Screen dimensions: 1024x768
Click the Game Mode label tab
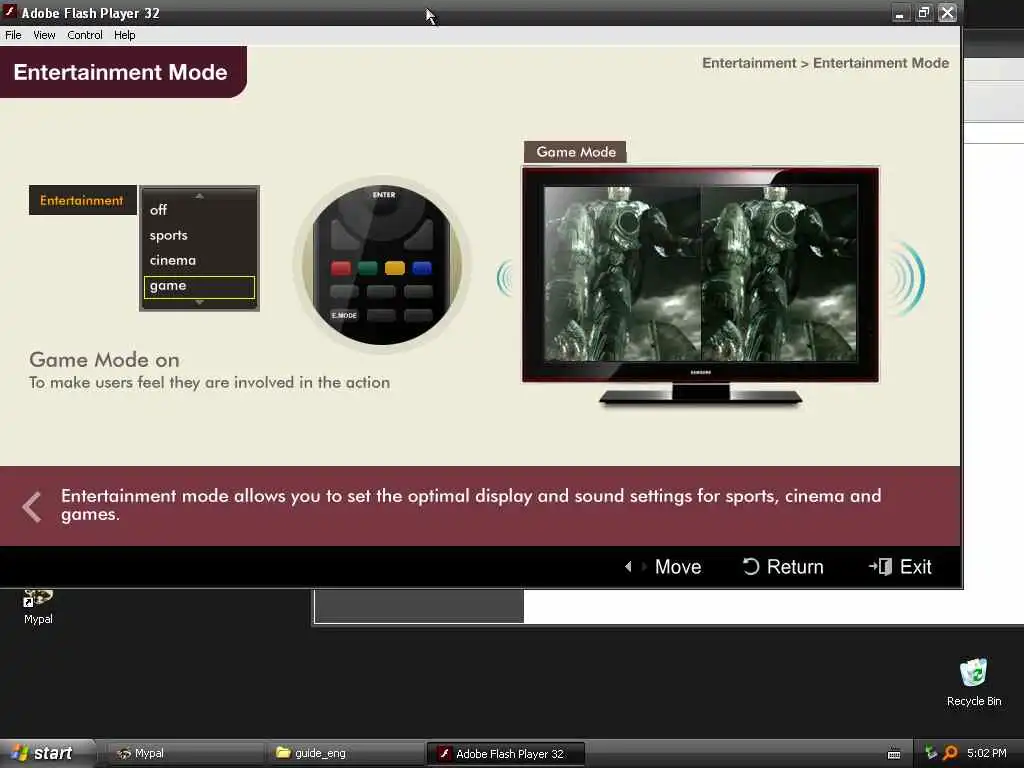pos(575,152)
